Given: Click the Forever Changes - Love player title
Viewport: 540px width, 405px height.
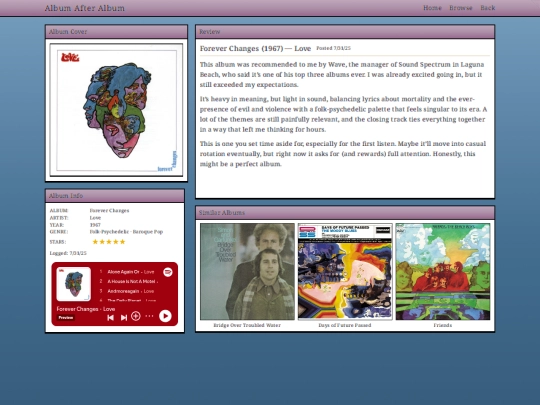Looking at the screenshot, I should 86,309.
